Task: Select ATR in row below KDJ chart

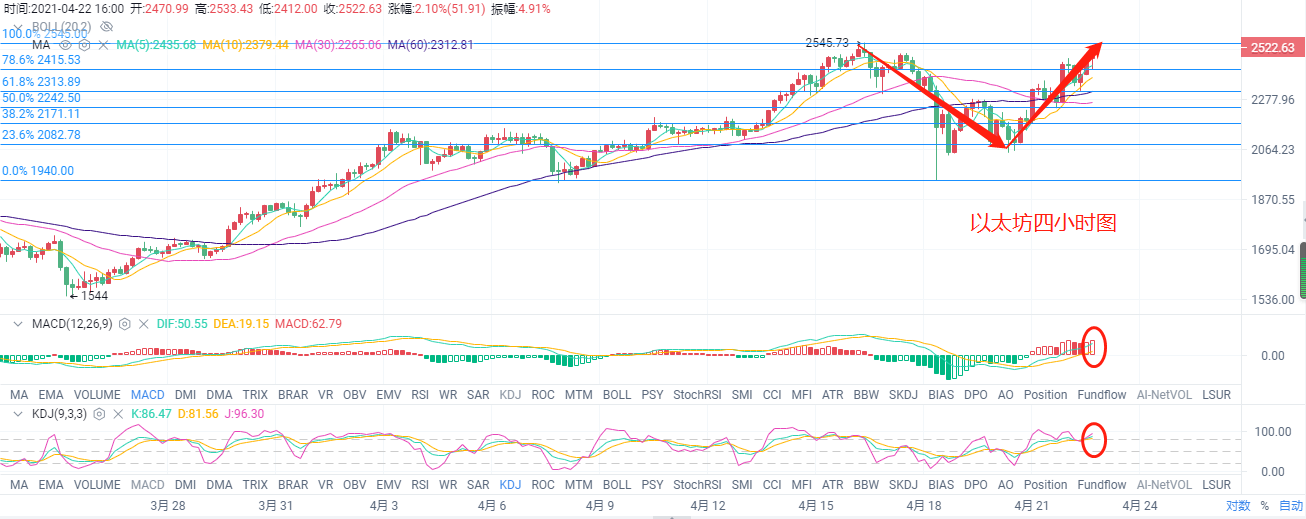Action: pyautogui.click(x=833, y=484)
